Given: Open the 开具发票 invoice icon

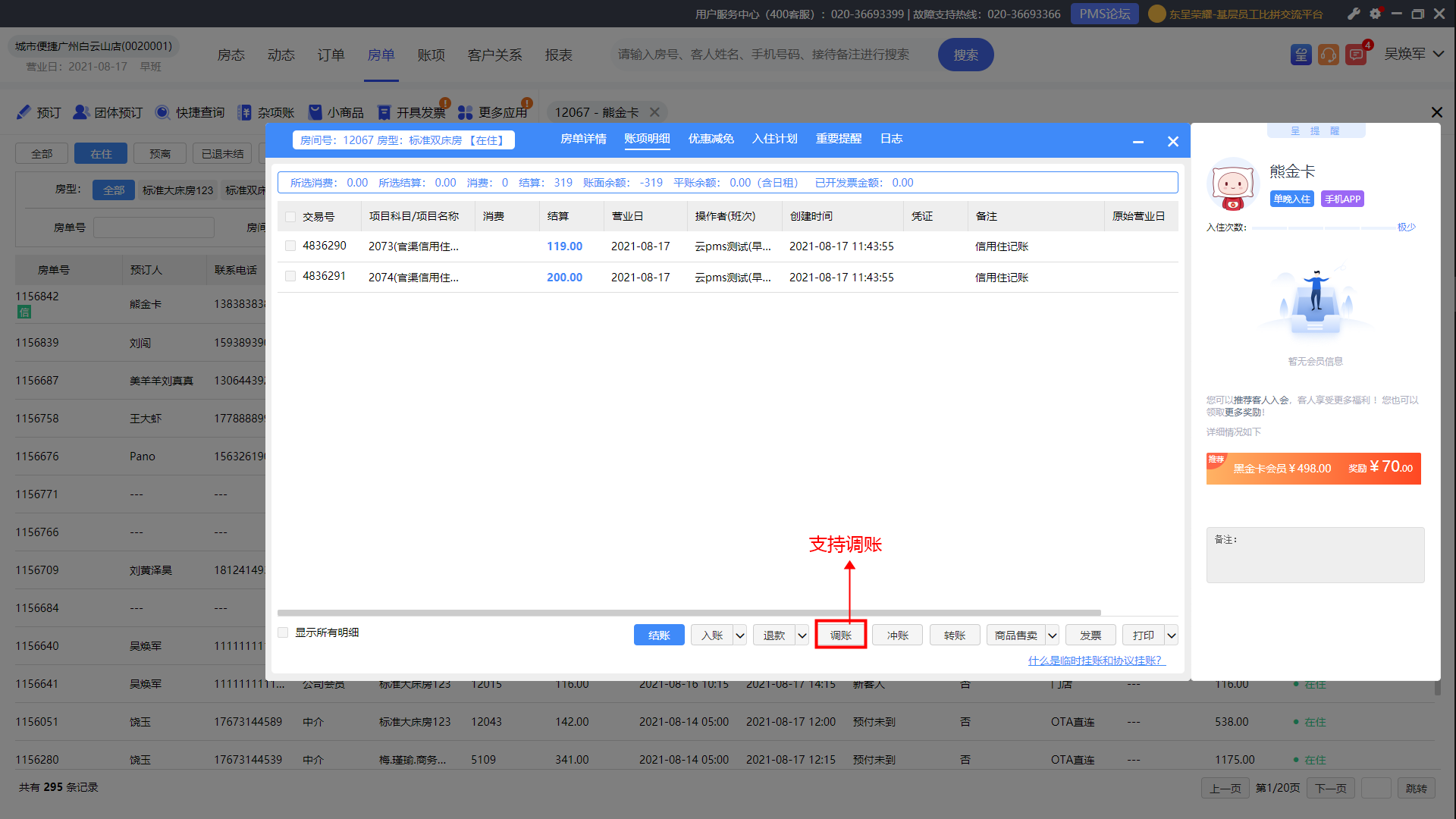Looking at the screenshot, I should click(384, 112).
